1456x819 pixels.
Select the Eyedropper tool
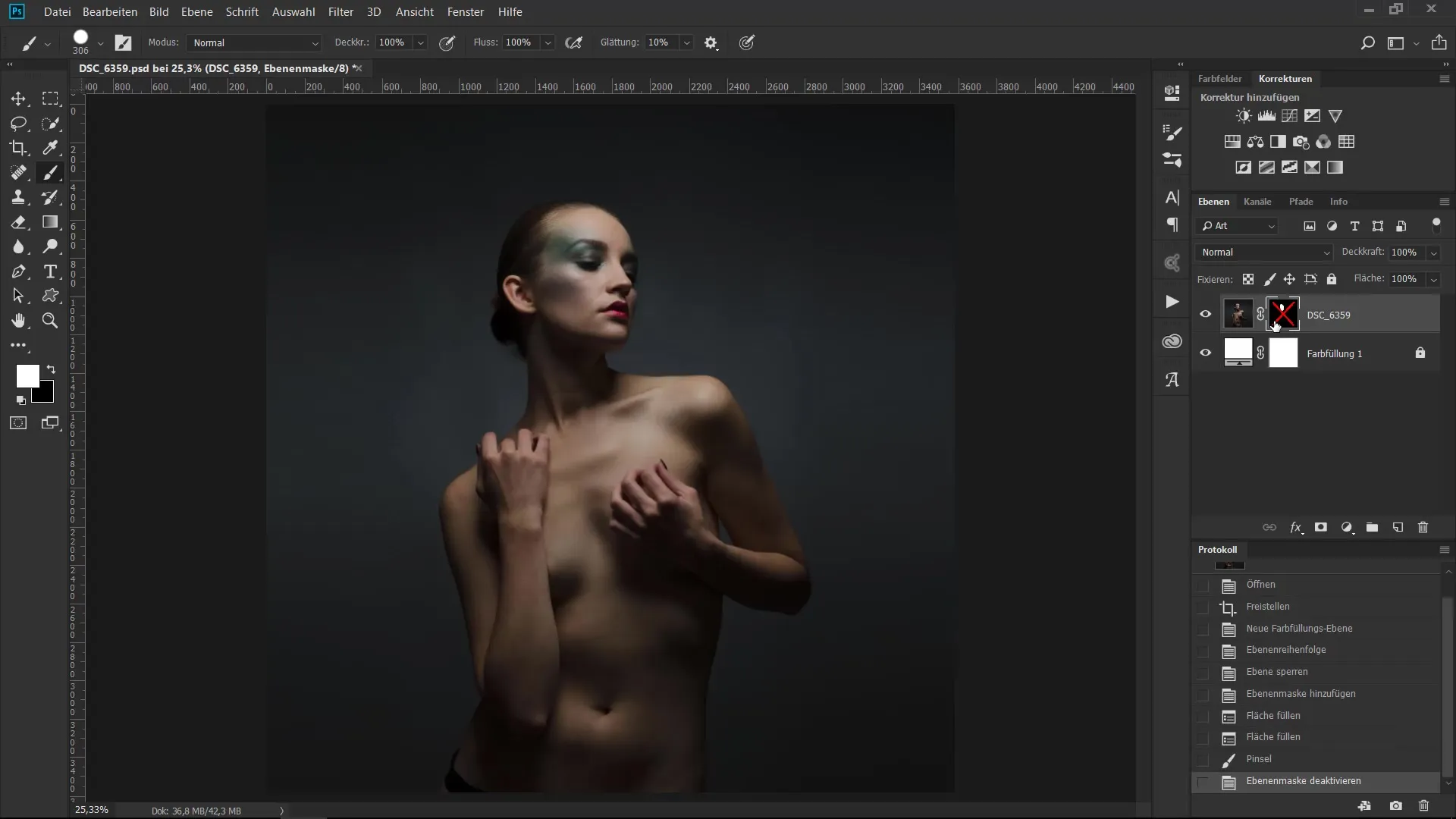pyautogui.click(x=50, y=148)
